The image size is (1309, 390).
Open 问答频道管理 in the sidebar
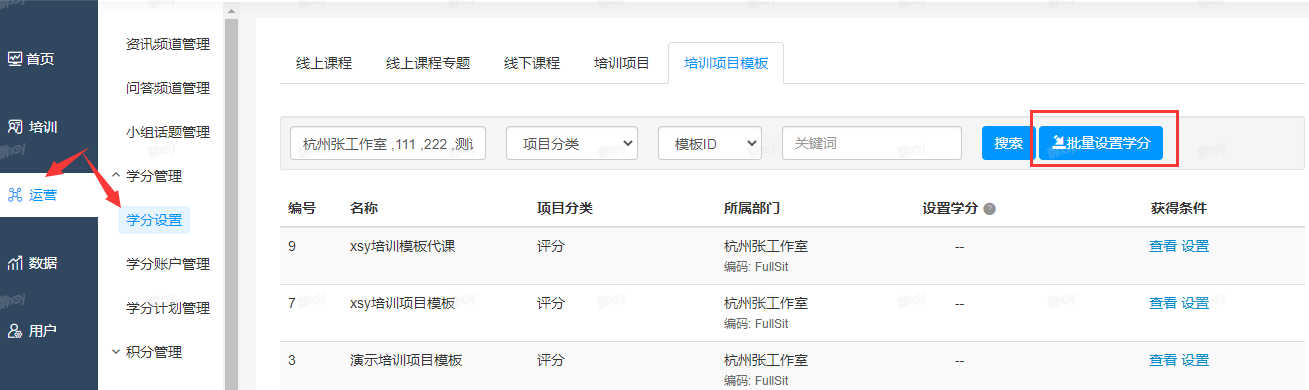point(167,88)
